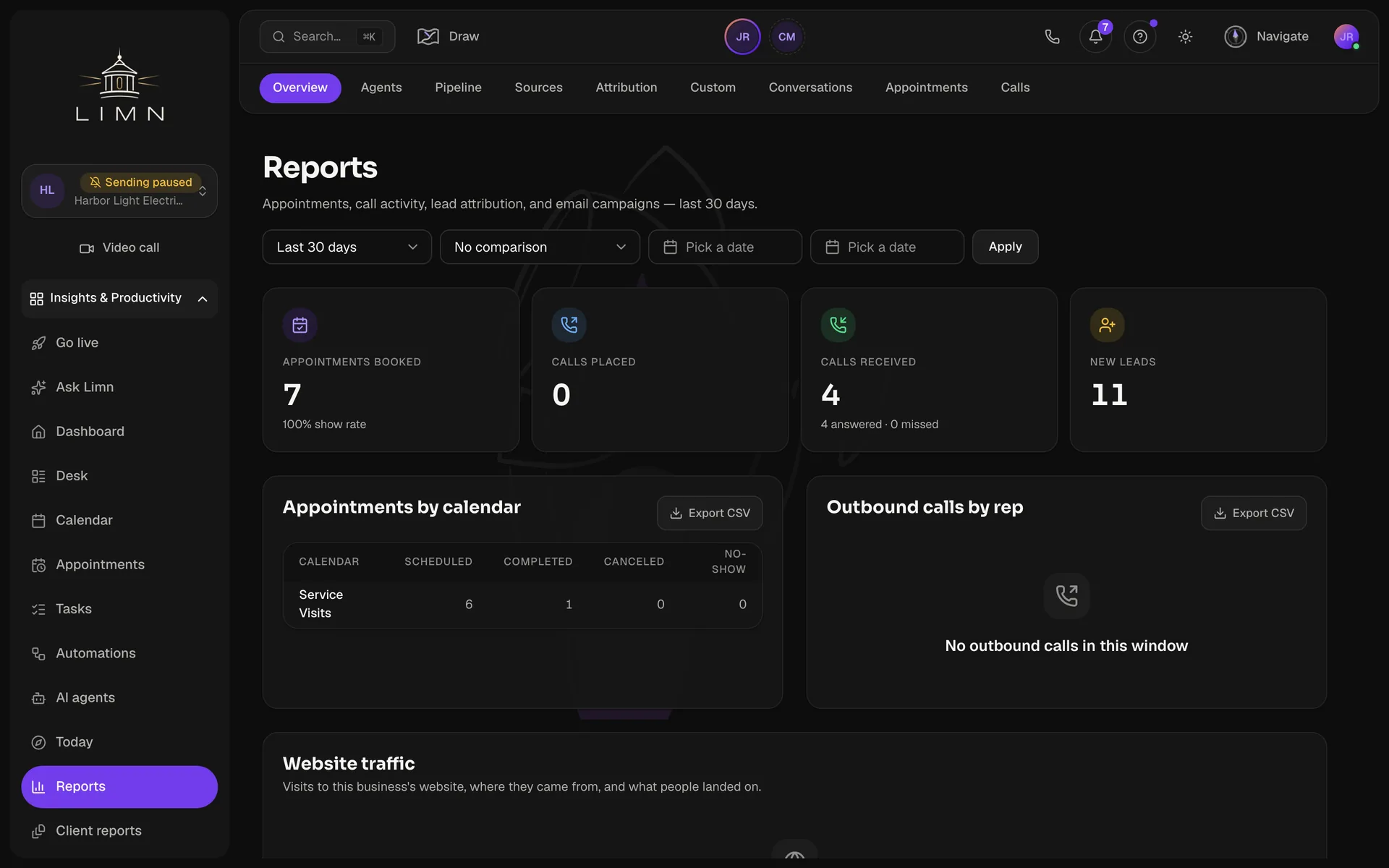Screen dimensions: 1389x868
Task: Select the CM collaborator avatar
Action: pos(786,37)
